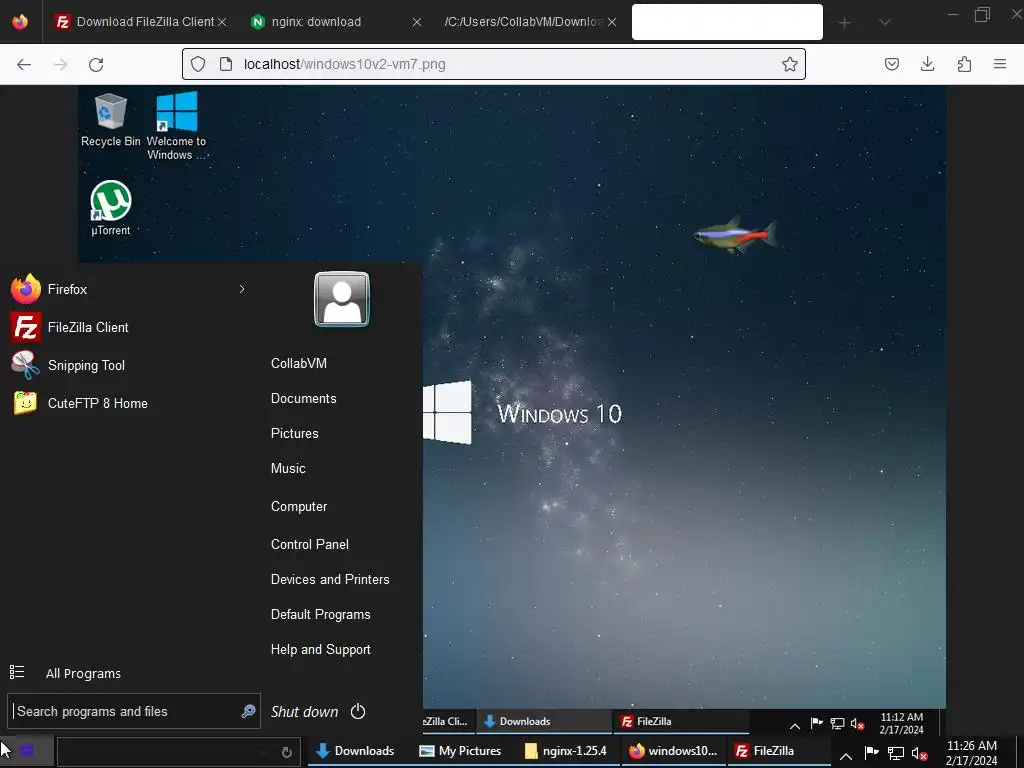Show hidden tray icons on bottom taskbar
This screenshot has height=768, width=1024.
coord(846,755)
